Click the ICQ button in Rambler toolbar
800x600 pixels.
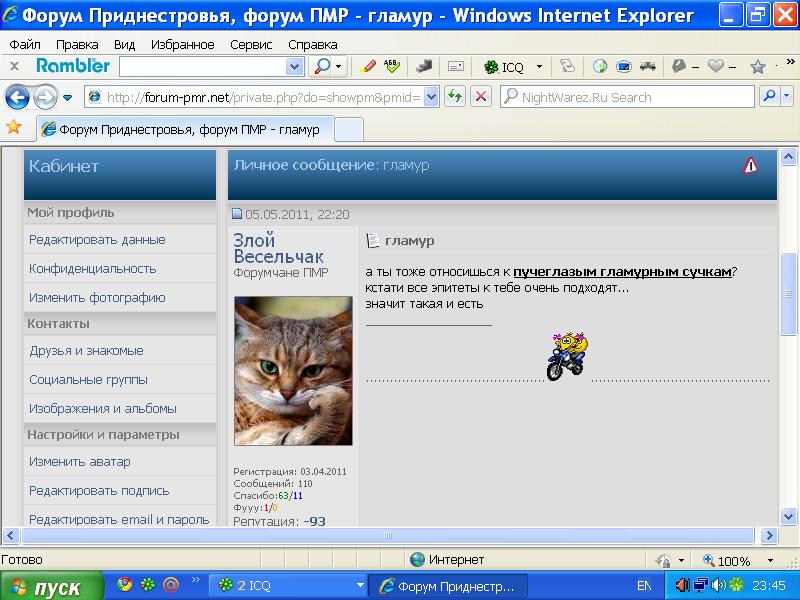click(505, 67)
